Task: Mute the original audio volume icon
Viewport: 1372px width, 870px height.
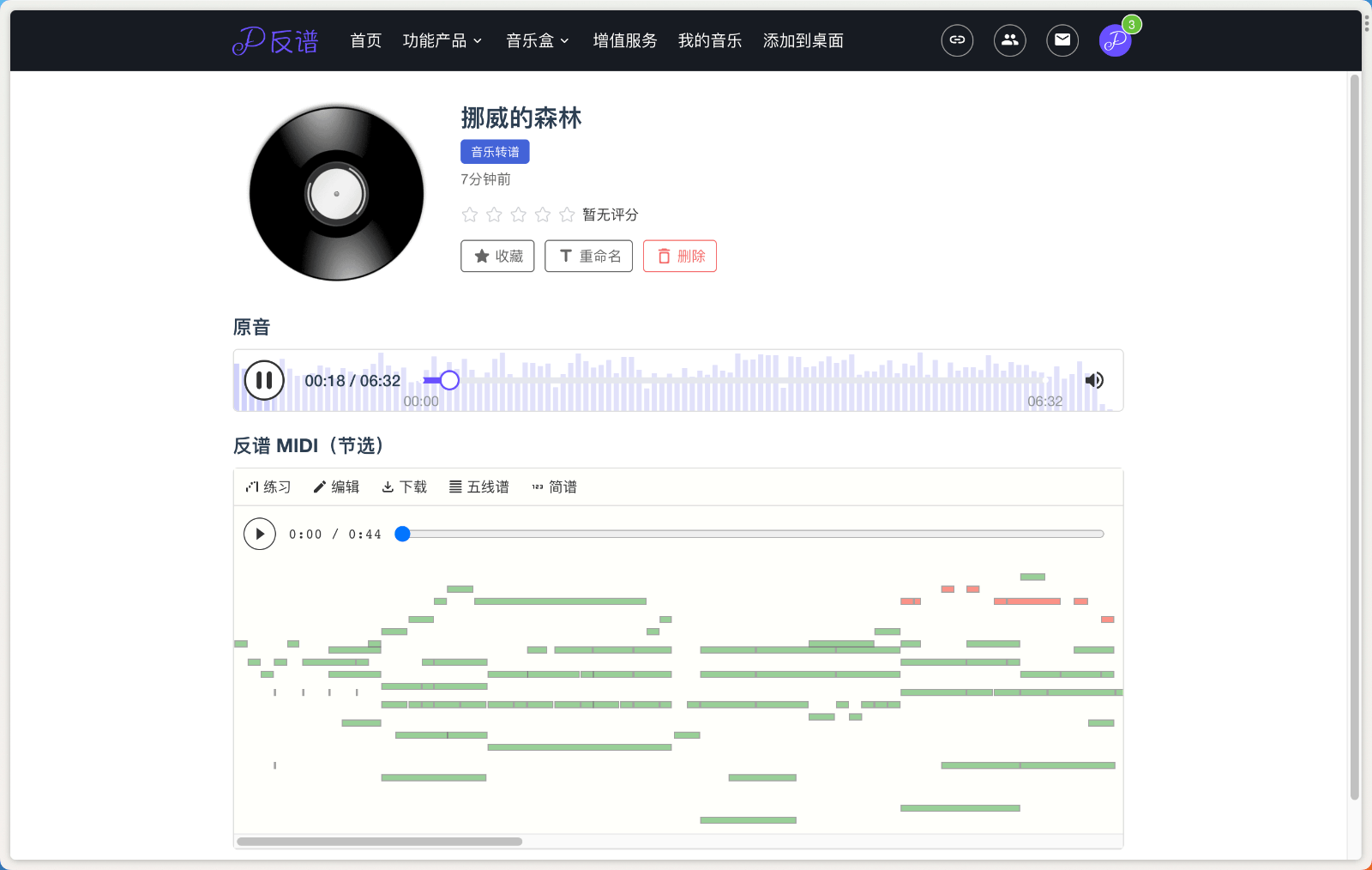Action: click(x=1094, y=380)
